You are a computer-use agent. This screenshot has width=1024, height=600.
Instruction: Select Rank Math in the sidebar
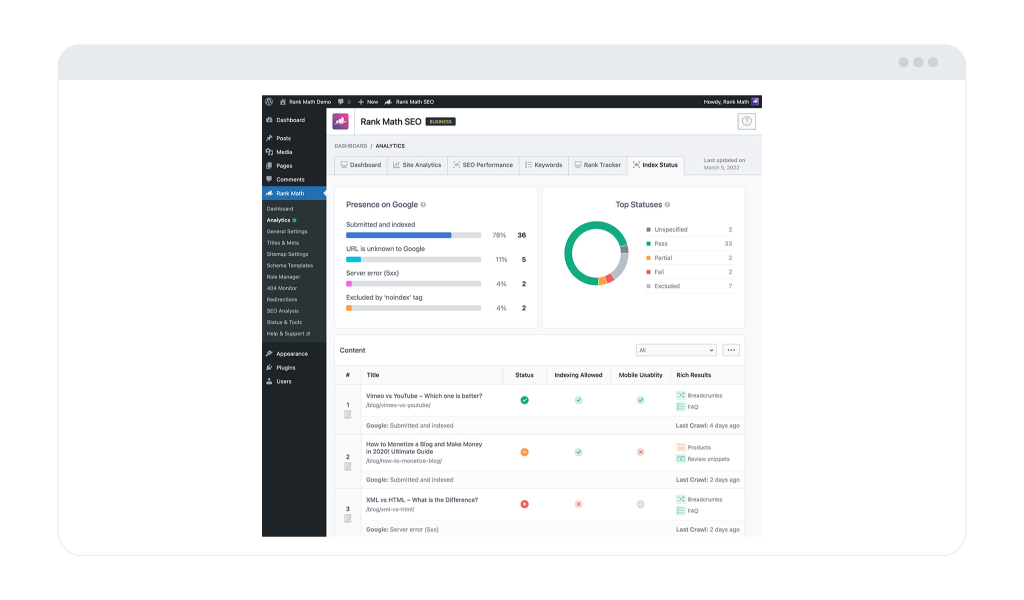tap(294, 193)
